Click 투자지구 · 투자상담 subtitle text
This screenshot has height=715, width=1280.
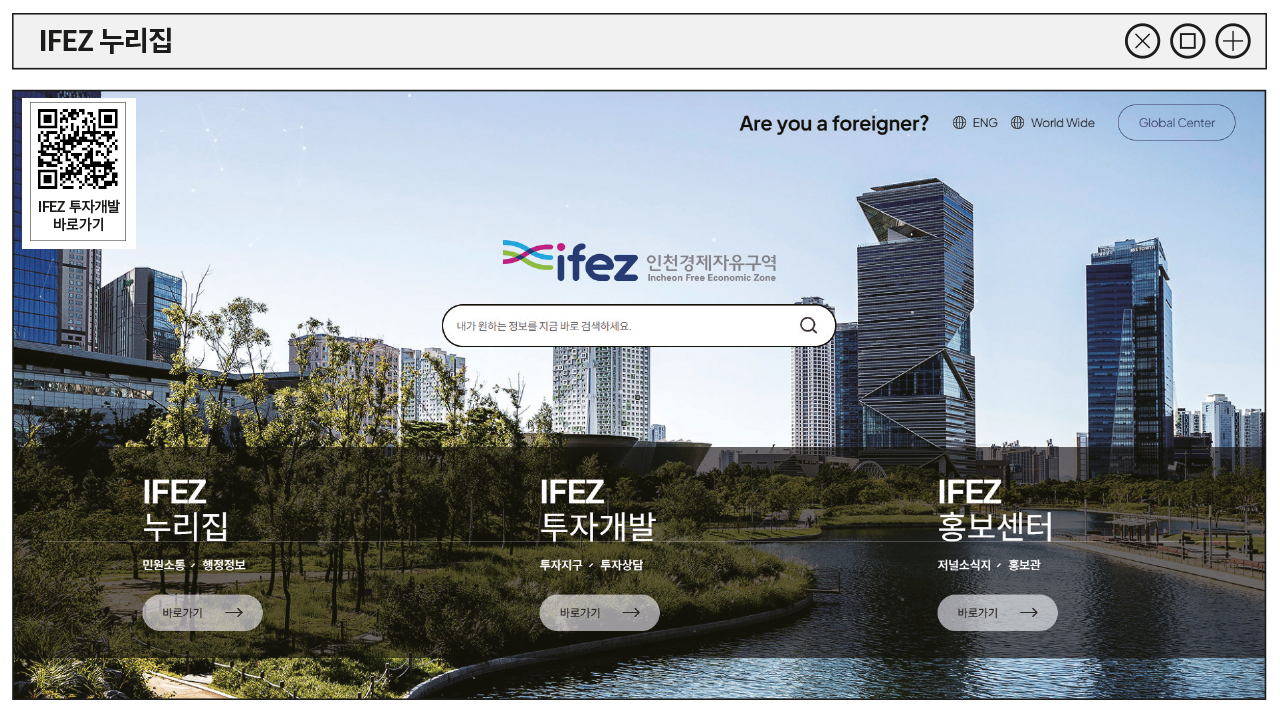point(591,565)
